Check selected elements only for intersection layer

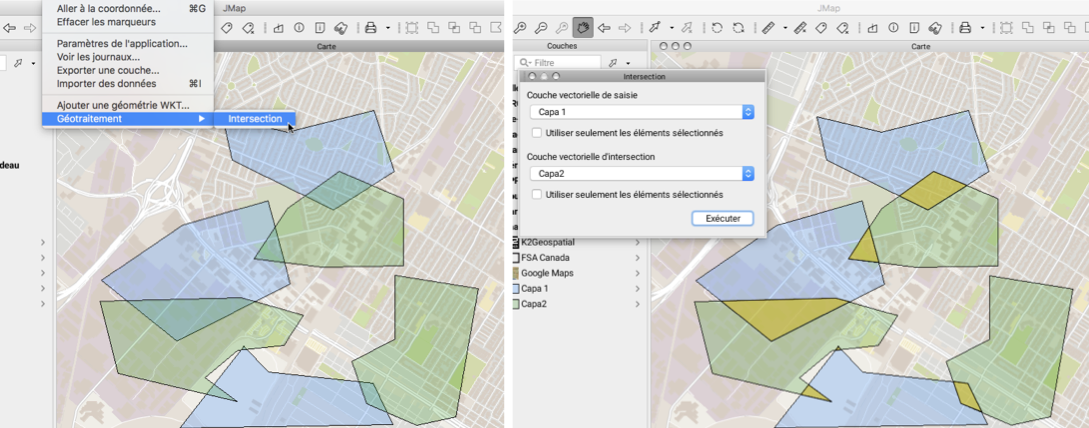[537, 194]
